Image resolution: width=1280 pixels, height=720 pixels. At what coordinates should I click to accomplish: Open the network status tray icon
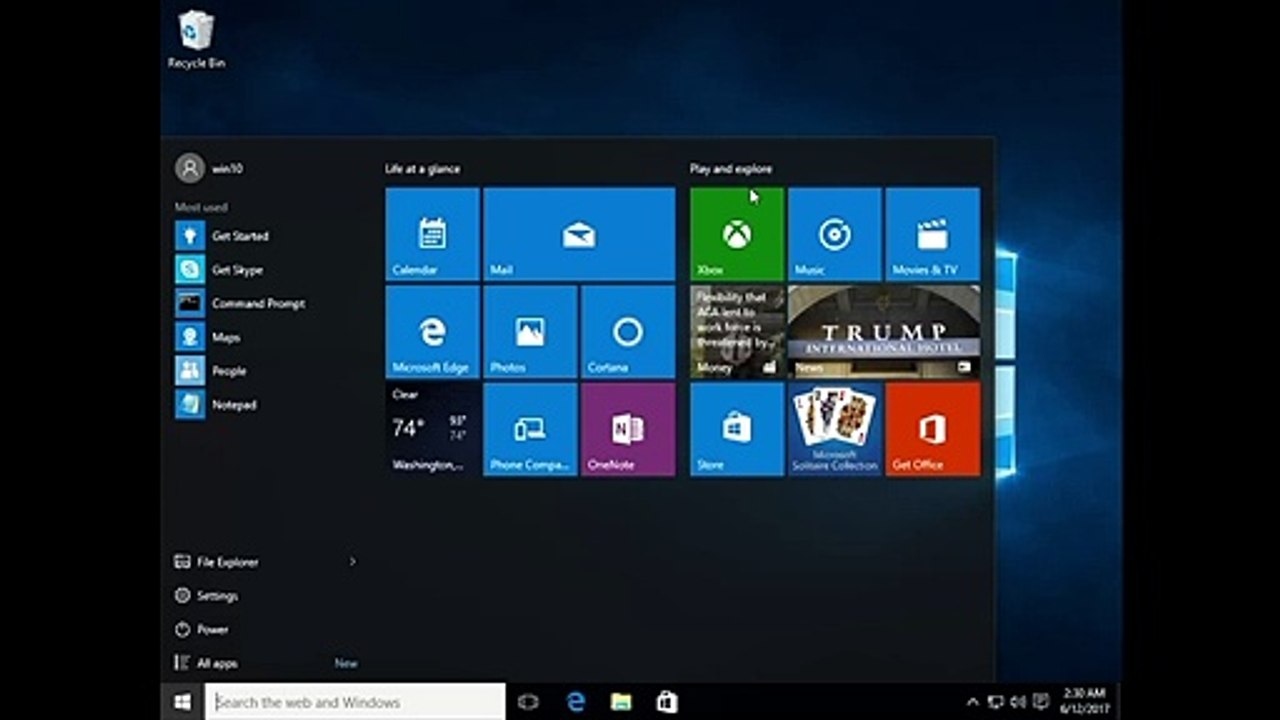[995, 702]
